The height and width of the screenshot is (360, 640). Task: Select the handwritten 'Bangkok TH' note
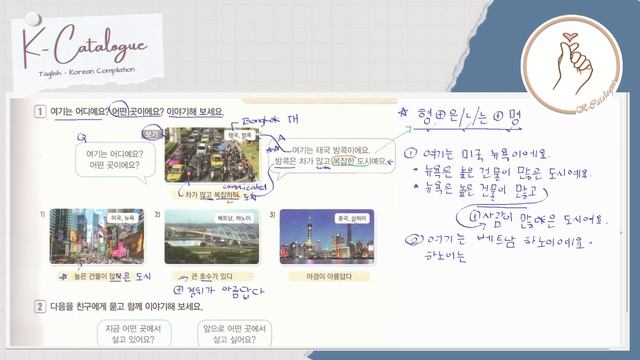tap(270, 120)
